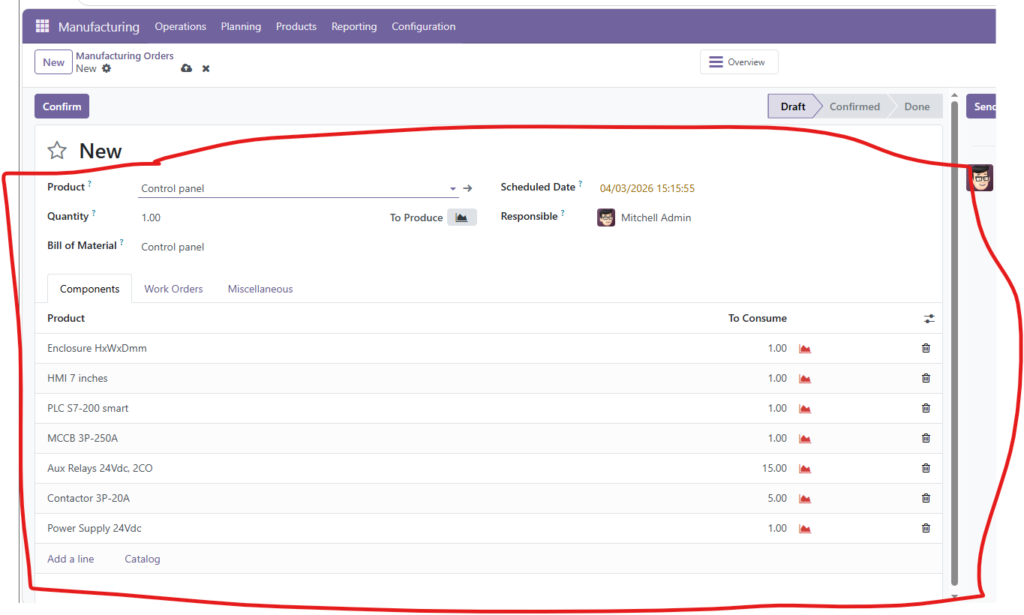Viewport: 1024px width, 615px height.
Task: Switch to the Work Orders tab
Action: (x=173, y=289)
